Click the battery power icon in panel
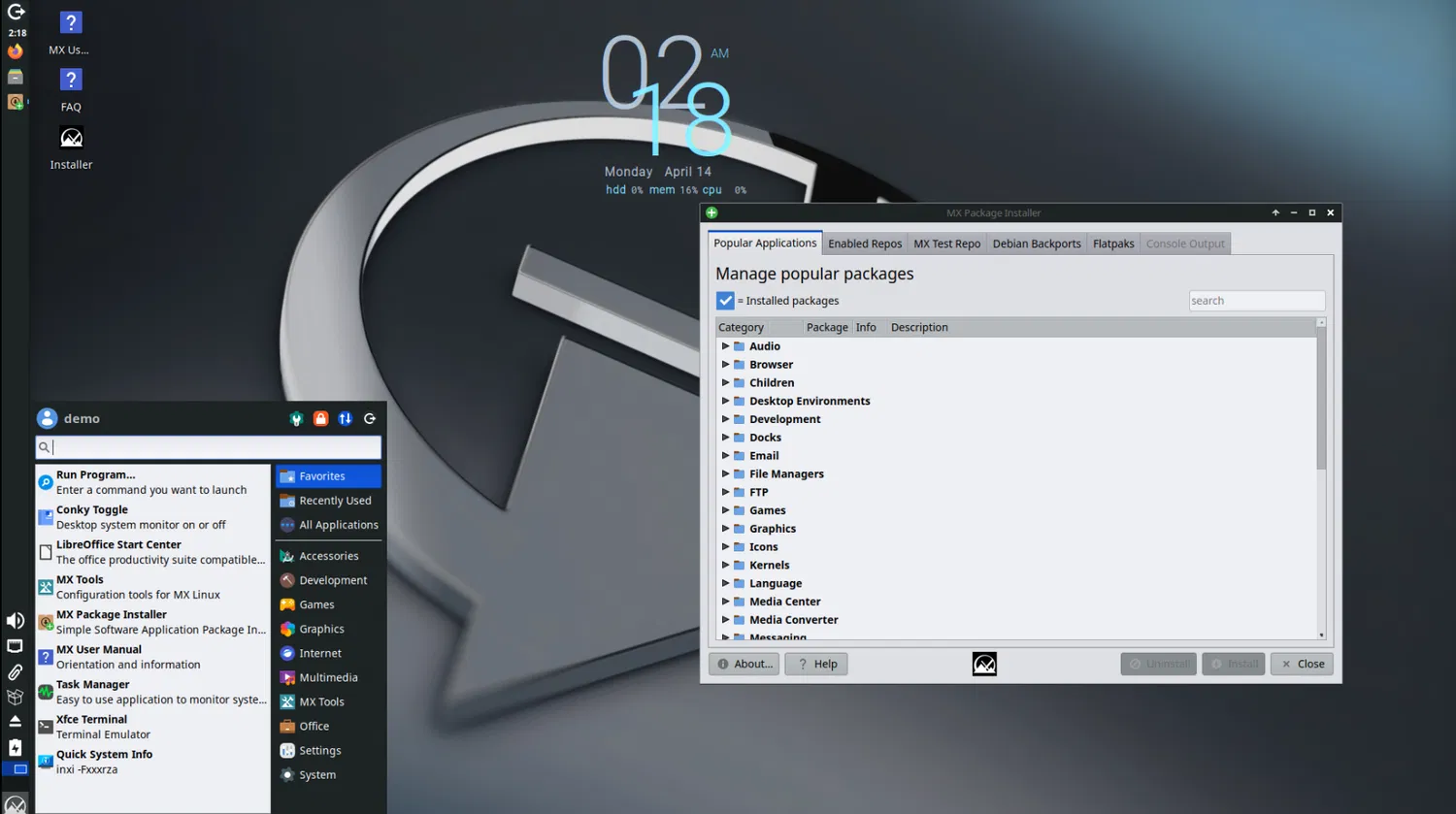Viewport: 1456px width, 814px height. (x=15, y=747)
